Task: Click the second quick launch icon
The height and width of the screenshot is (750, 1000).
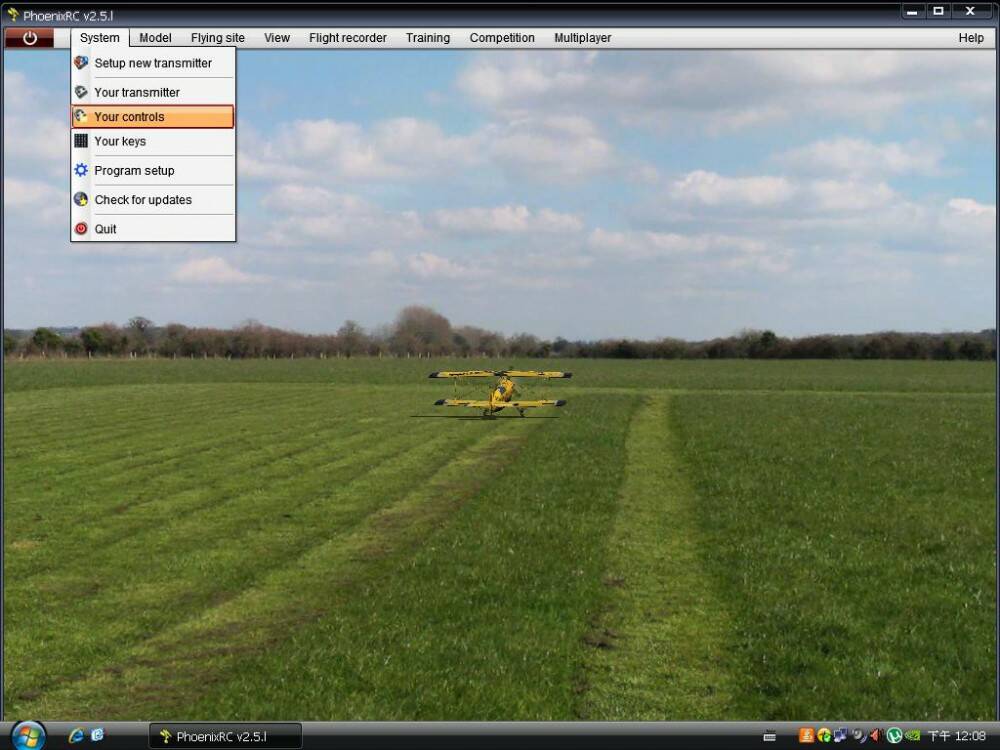Action: pos(98,735)
